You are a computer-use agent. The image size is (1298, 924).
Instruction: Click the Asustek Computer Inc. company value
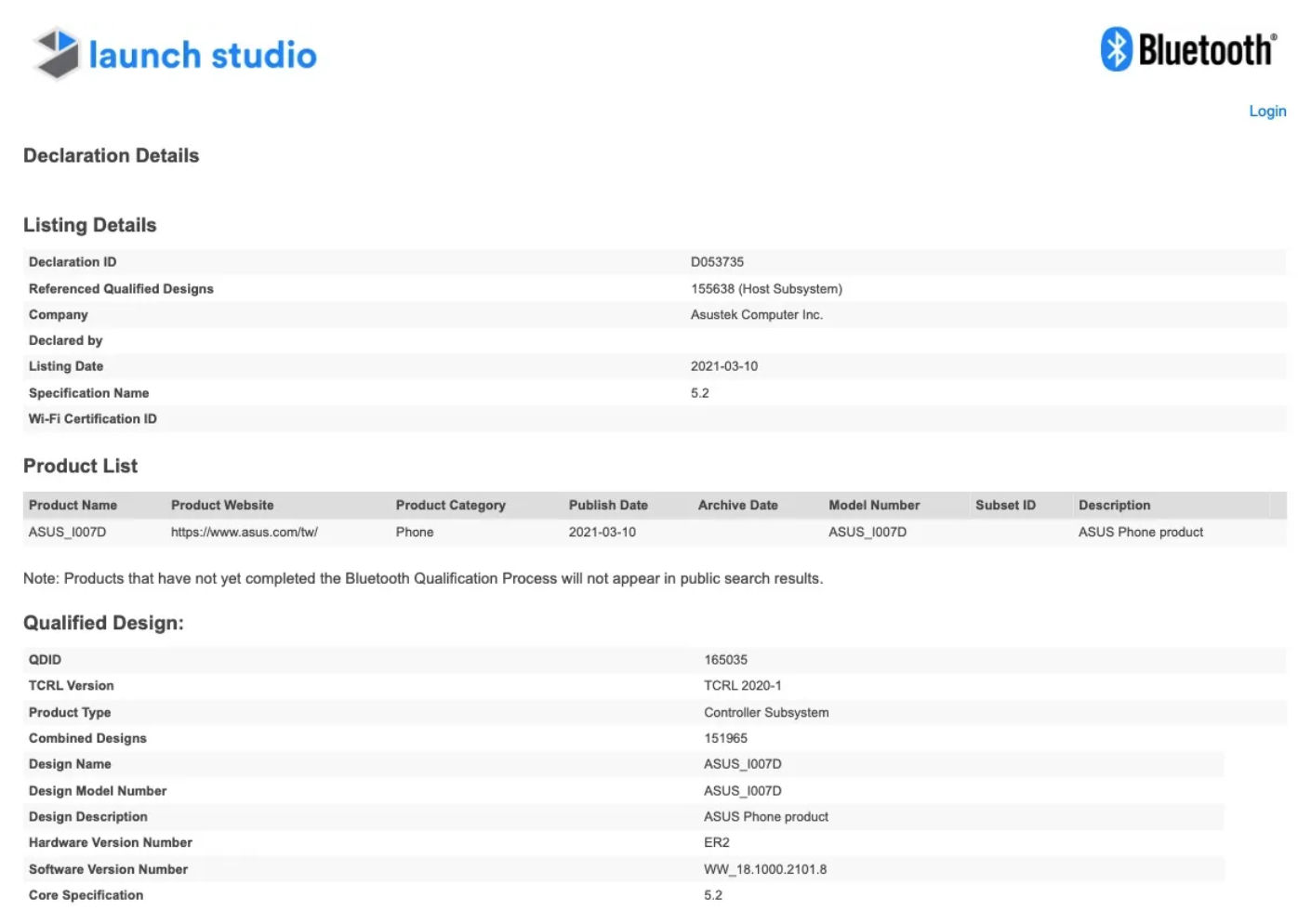(757, 315)
